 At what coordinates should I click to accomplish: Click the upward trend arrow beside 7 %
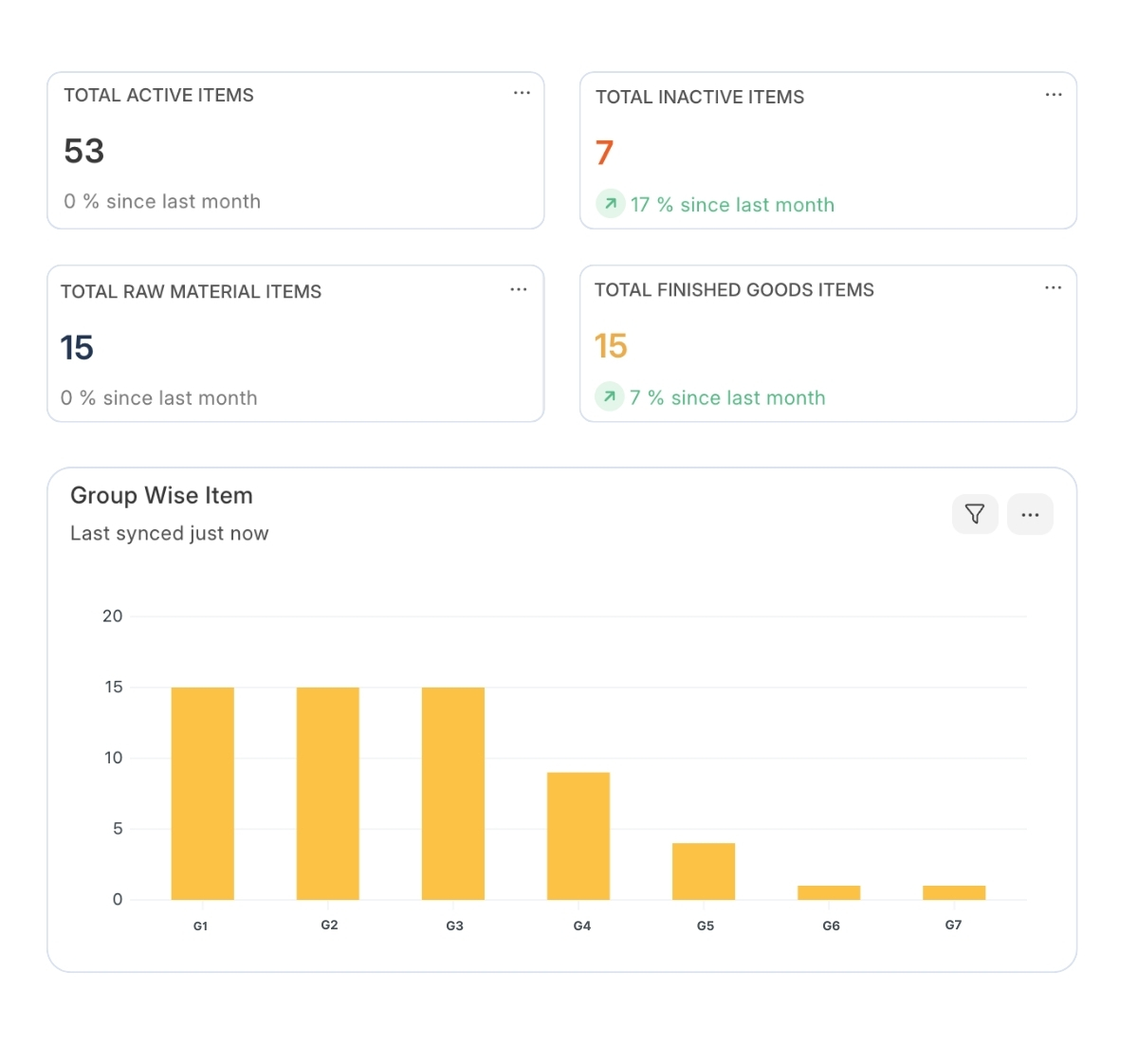coord(610,396)
